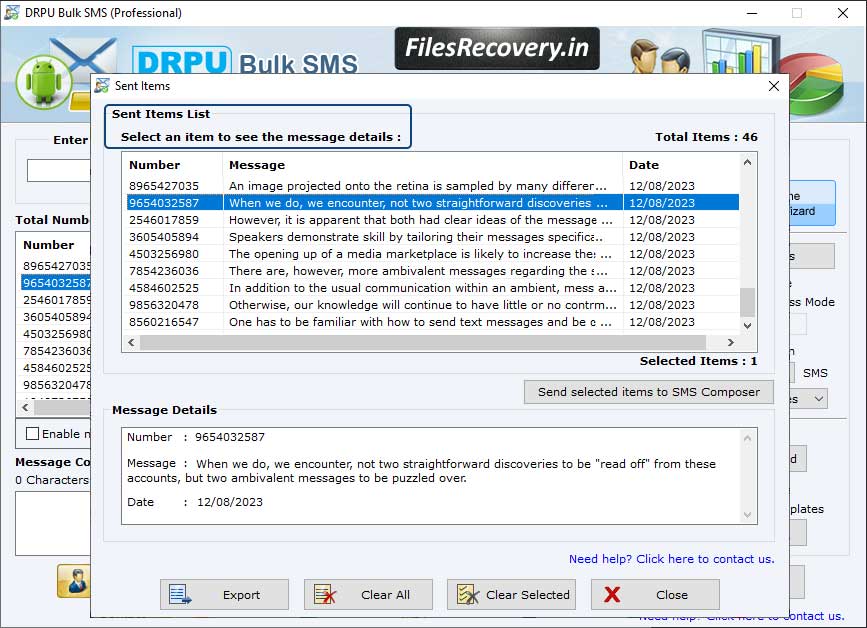The width and height of the screenshot is (867, 628).
Task: Click the Clear All button
Action: [368, 594]
